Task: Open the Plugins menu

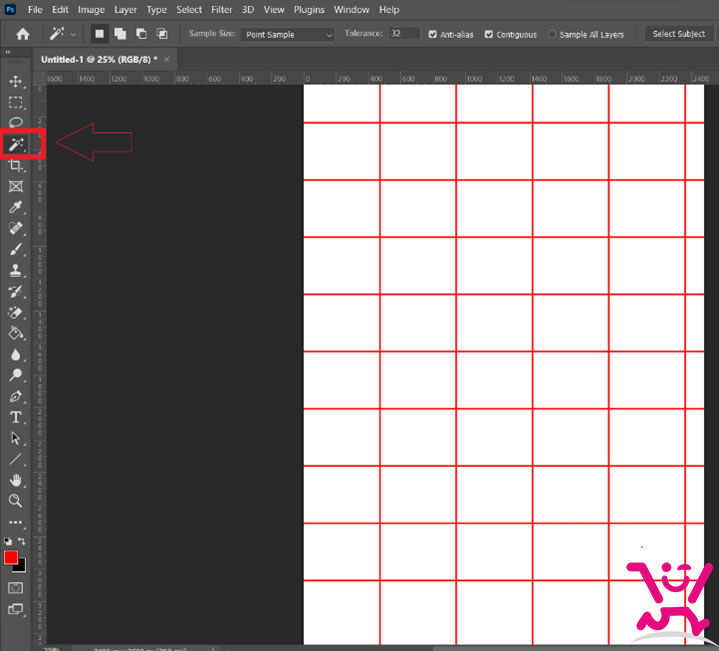Action: 309,10
